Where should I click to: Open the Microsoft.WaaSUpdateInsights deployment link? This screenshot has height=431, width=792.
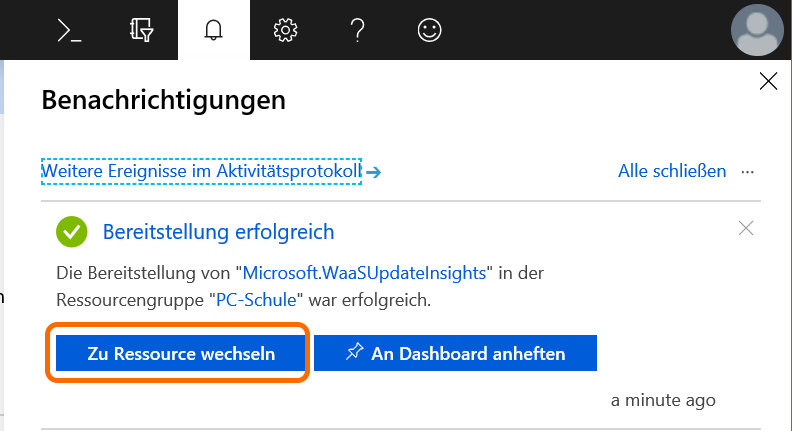pos(365,272)
